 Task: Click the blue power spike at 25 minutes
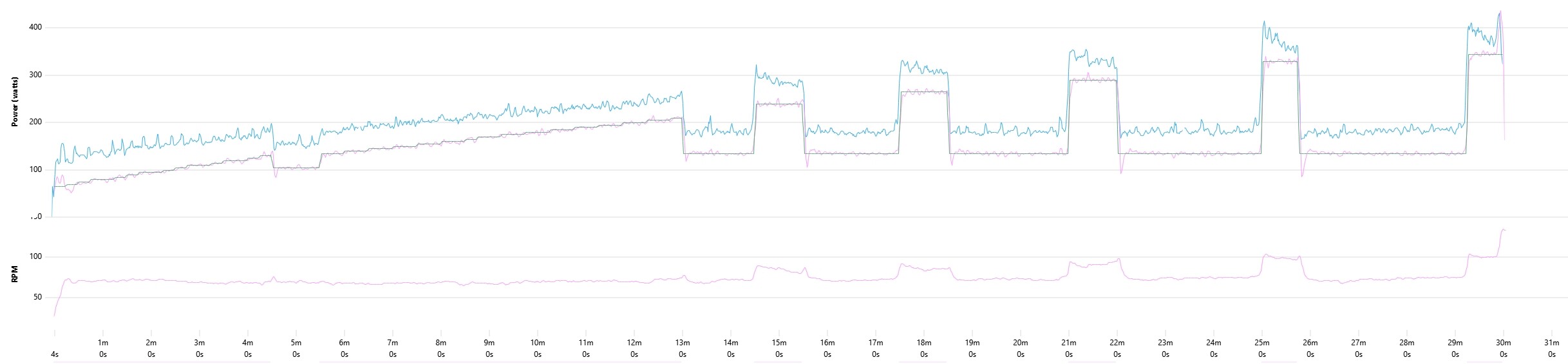1263,23
